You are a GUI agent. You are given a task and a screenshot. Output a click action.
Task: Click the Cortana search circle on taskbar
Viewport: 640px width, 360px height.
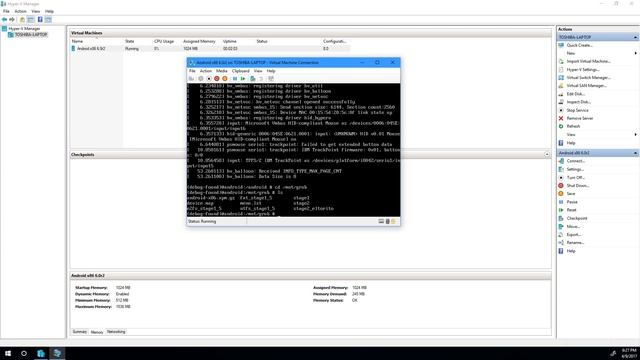click(24, 353)
